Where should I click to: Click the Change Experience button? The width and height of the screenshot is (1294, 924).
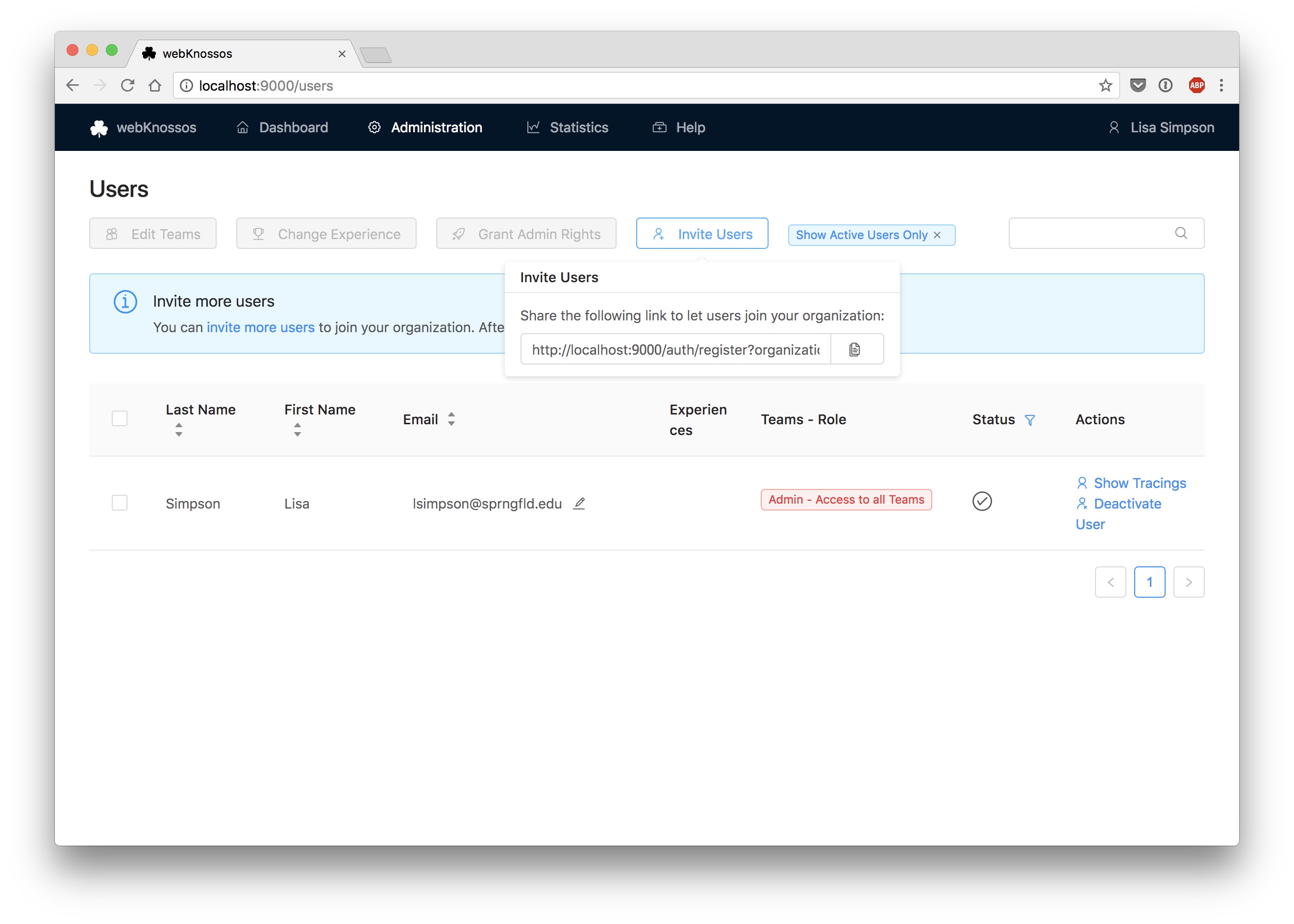click(326, 234)
